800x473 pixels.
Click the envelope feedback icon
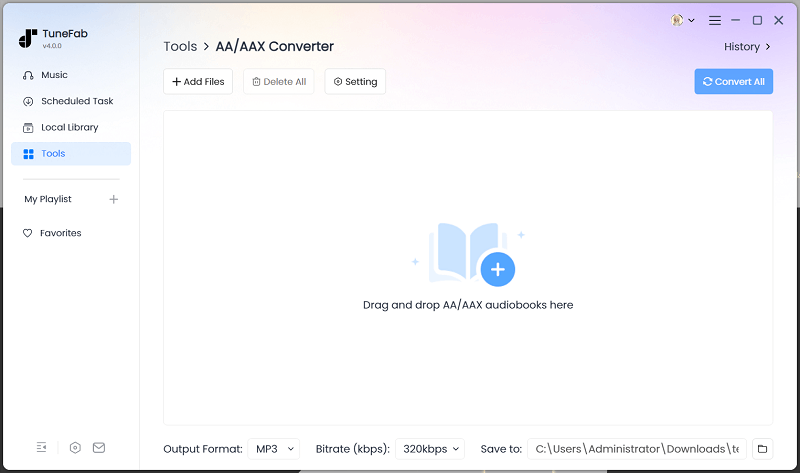point(99,447)
